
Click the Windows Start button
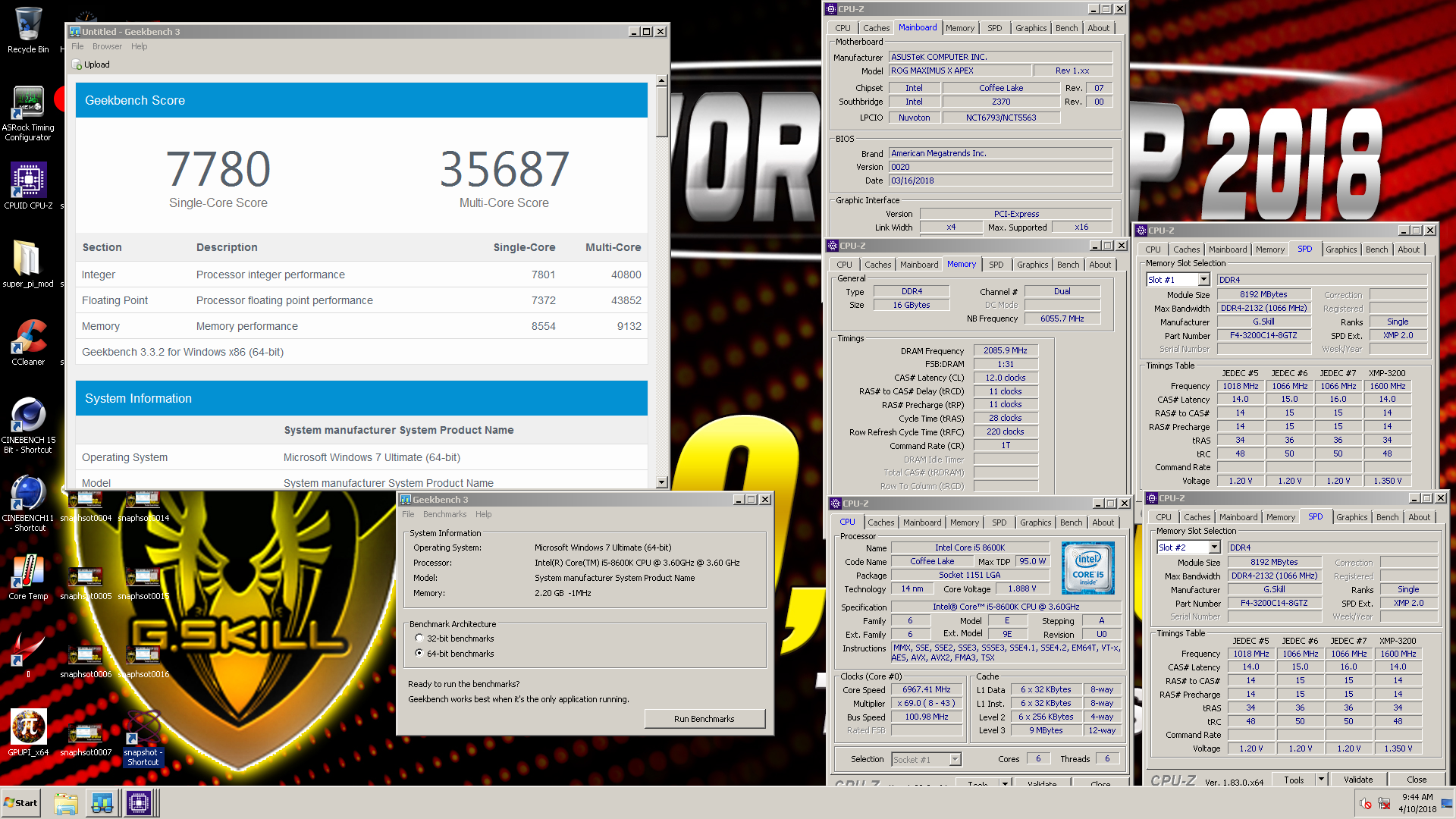[21, 803]
